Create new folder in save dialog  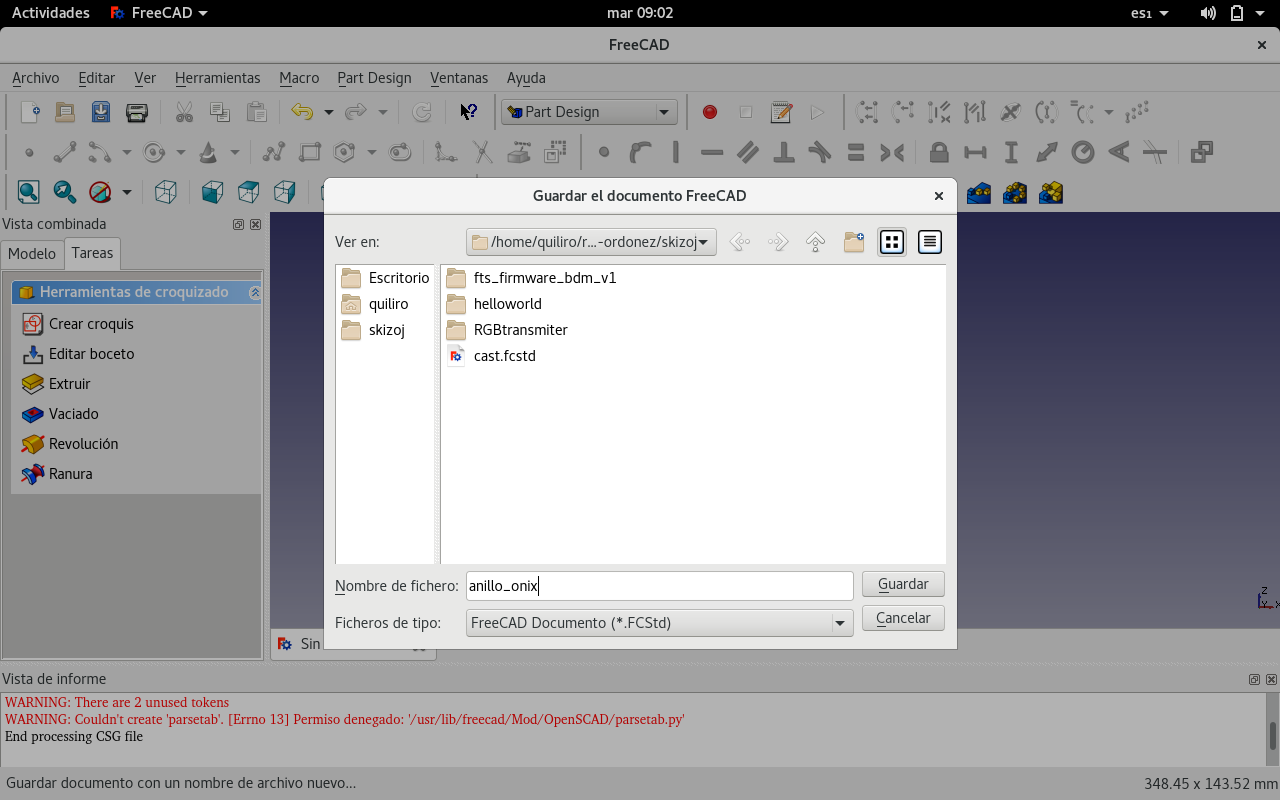(x=853, y=242)
